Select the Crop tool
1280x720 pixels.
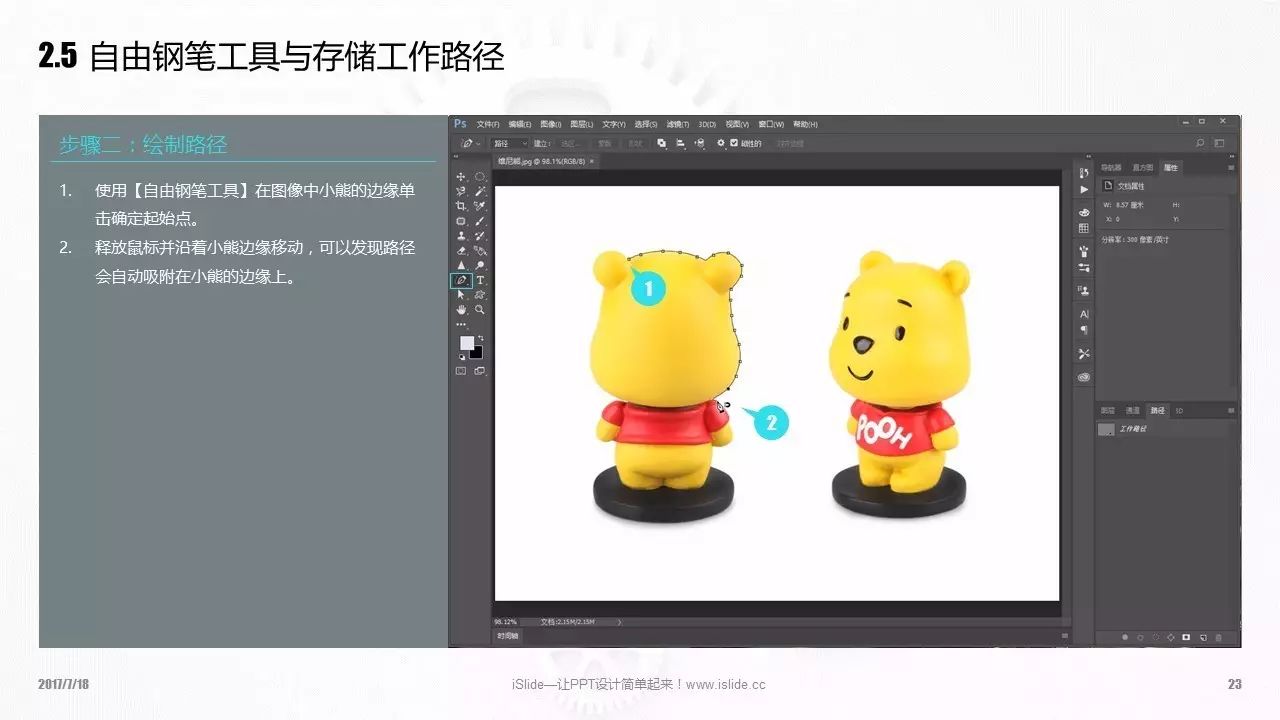pyautogui.click(x=461, y=206)
